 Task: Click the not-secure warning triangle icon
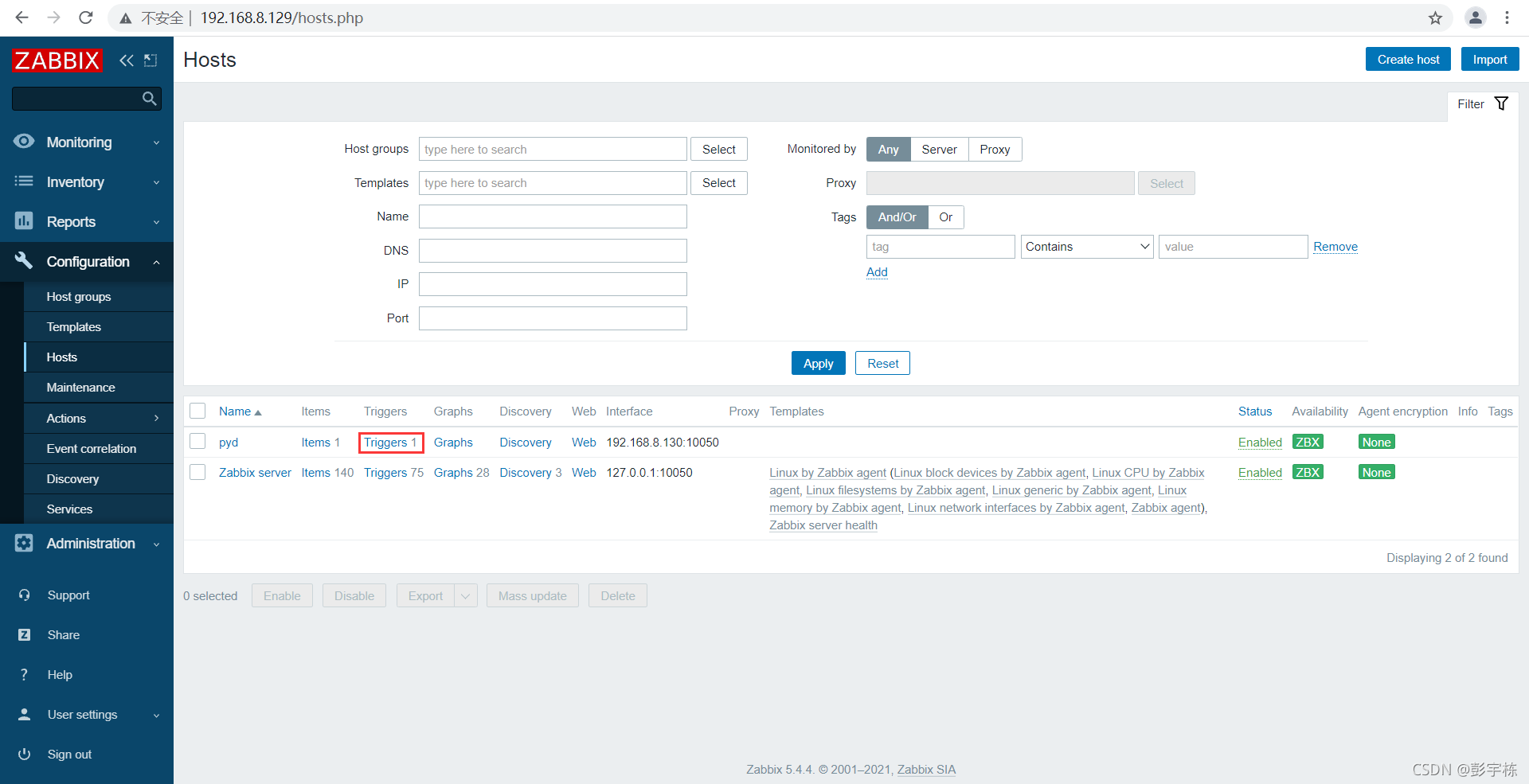click(125, 18)
